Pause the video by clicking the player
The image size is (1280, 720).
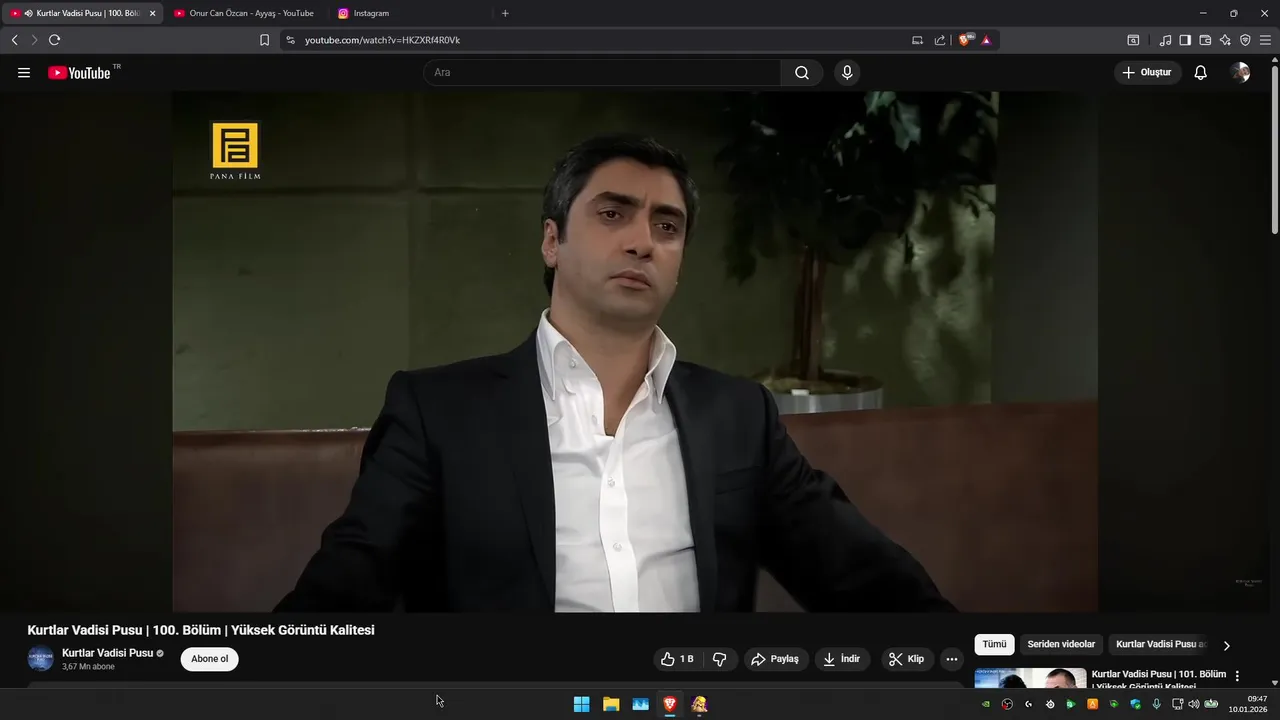[635, 351]
